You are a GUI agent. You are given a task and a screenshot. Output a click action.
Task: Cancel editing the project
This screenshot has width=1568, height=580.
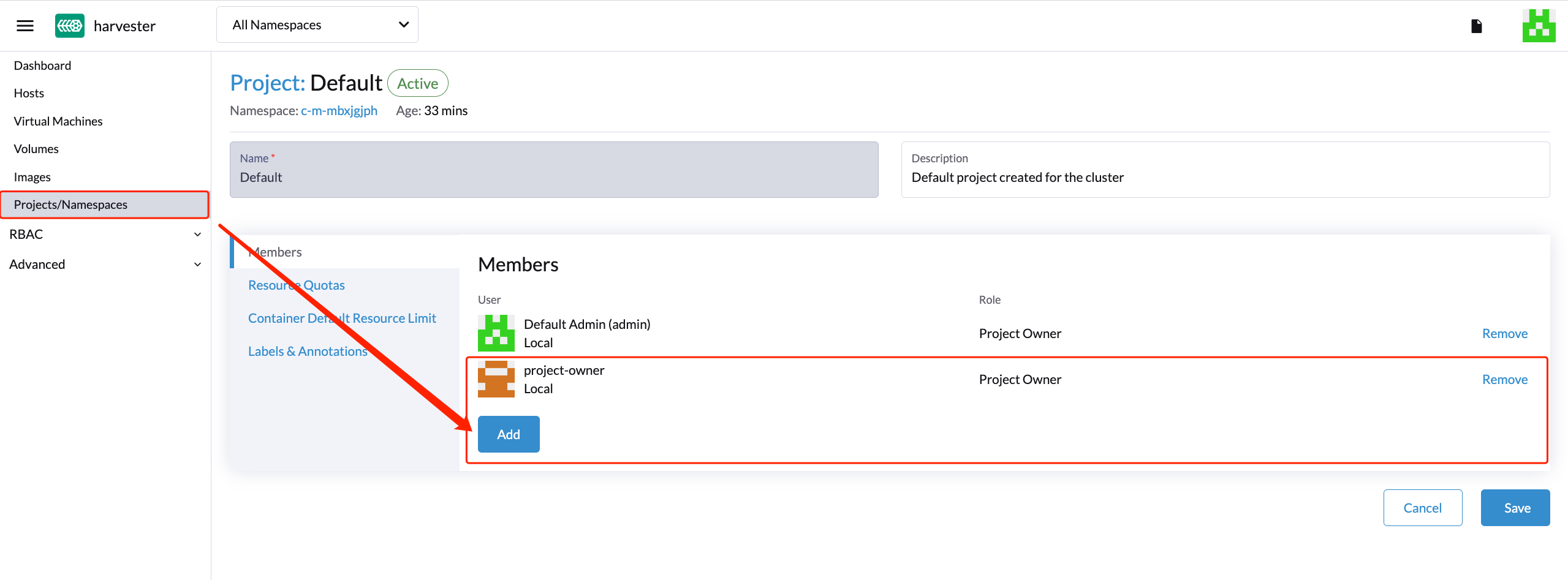[1422, 508]
